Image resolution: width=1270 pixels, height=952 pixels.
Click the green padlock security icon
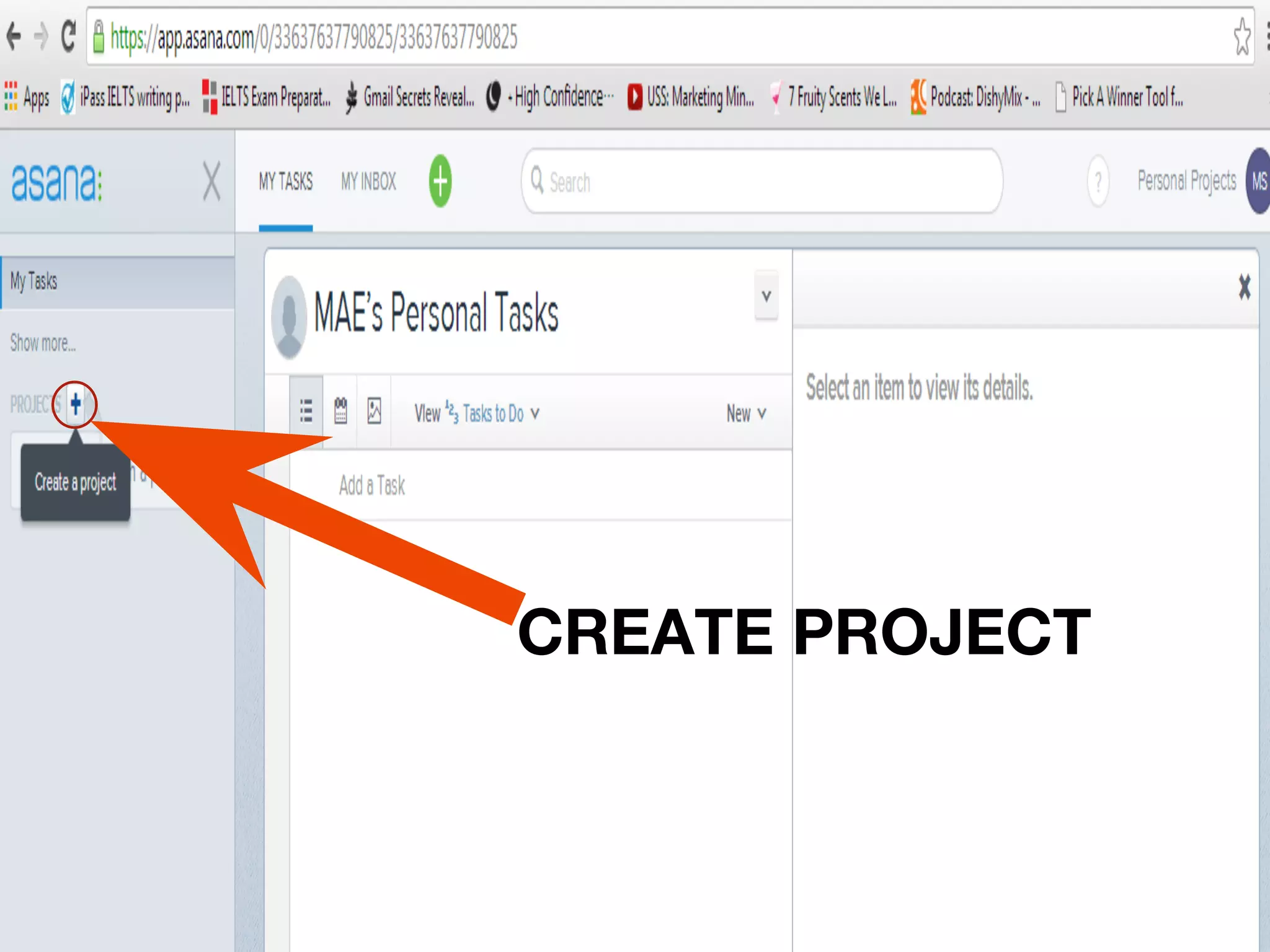point(98,36)
